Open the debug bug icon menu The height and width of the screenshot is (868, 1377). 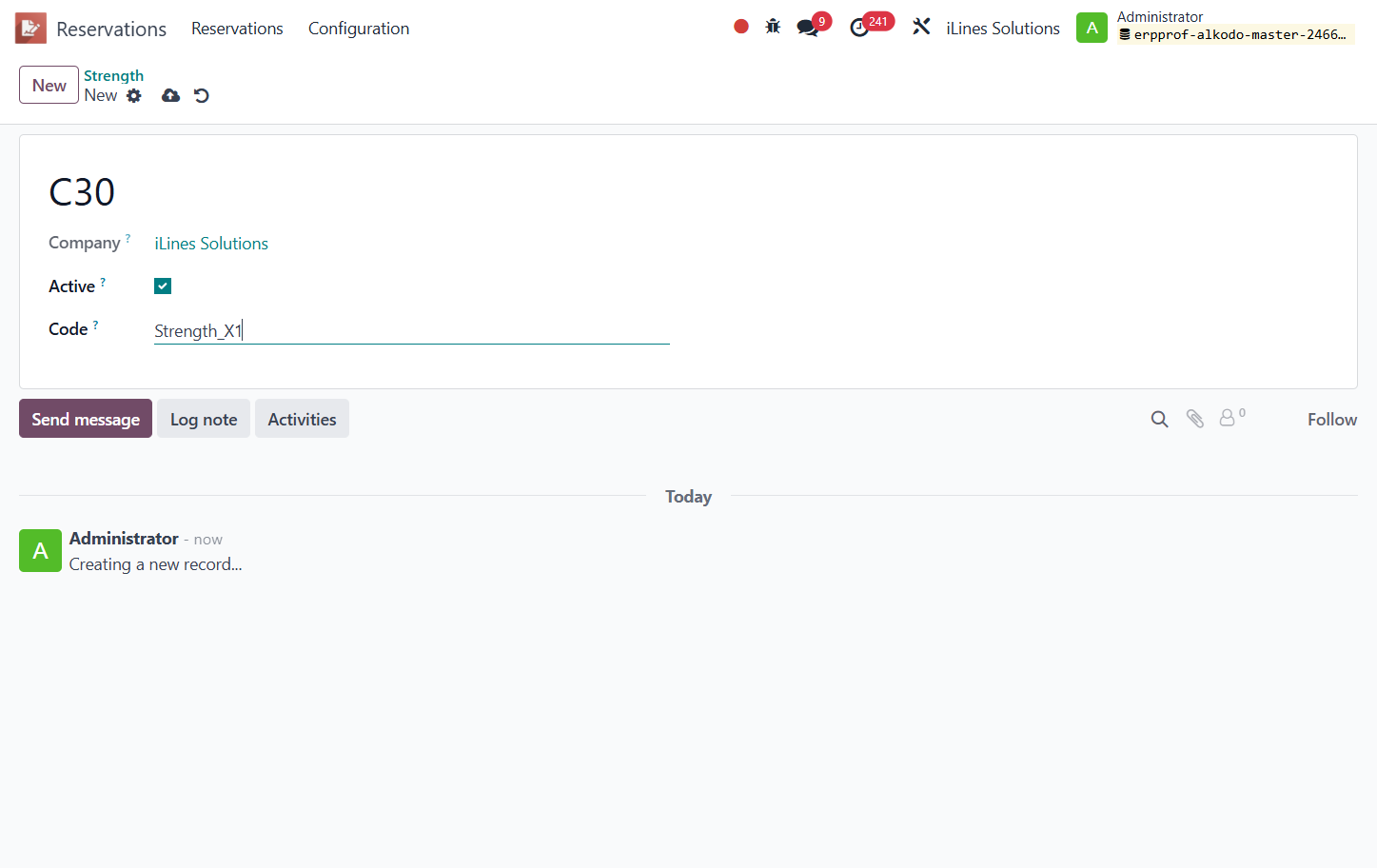point(773,27)
